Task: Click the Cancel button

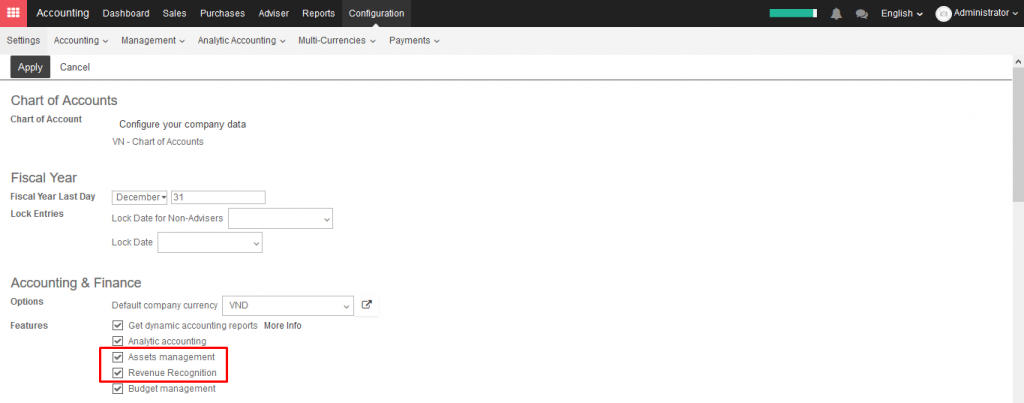Action: coord(75,67)
